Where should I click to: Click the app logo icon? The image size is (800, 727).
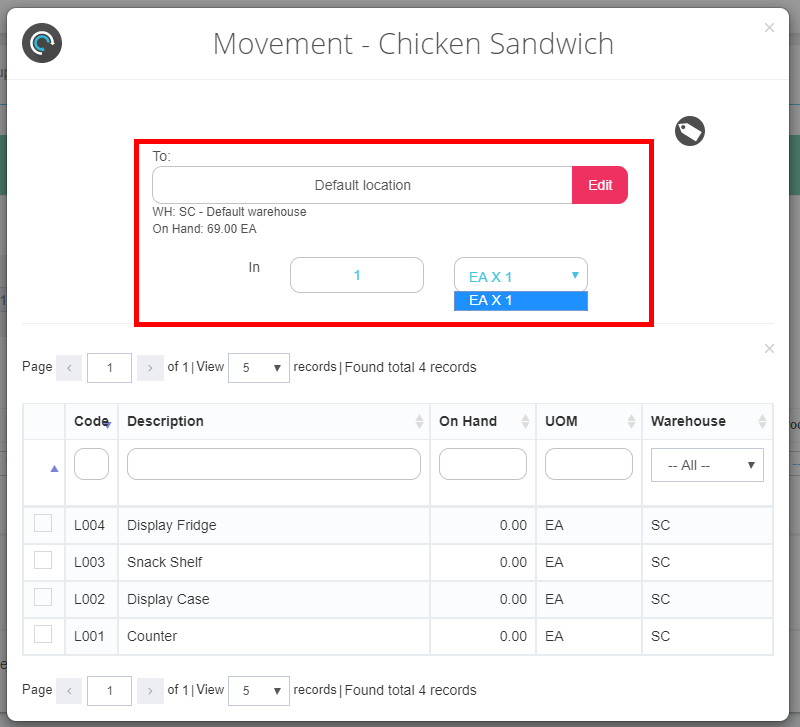point(42,43)
